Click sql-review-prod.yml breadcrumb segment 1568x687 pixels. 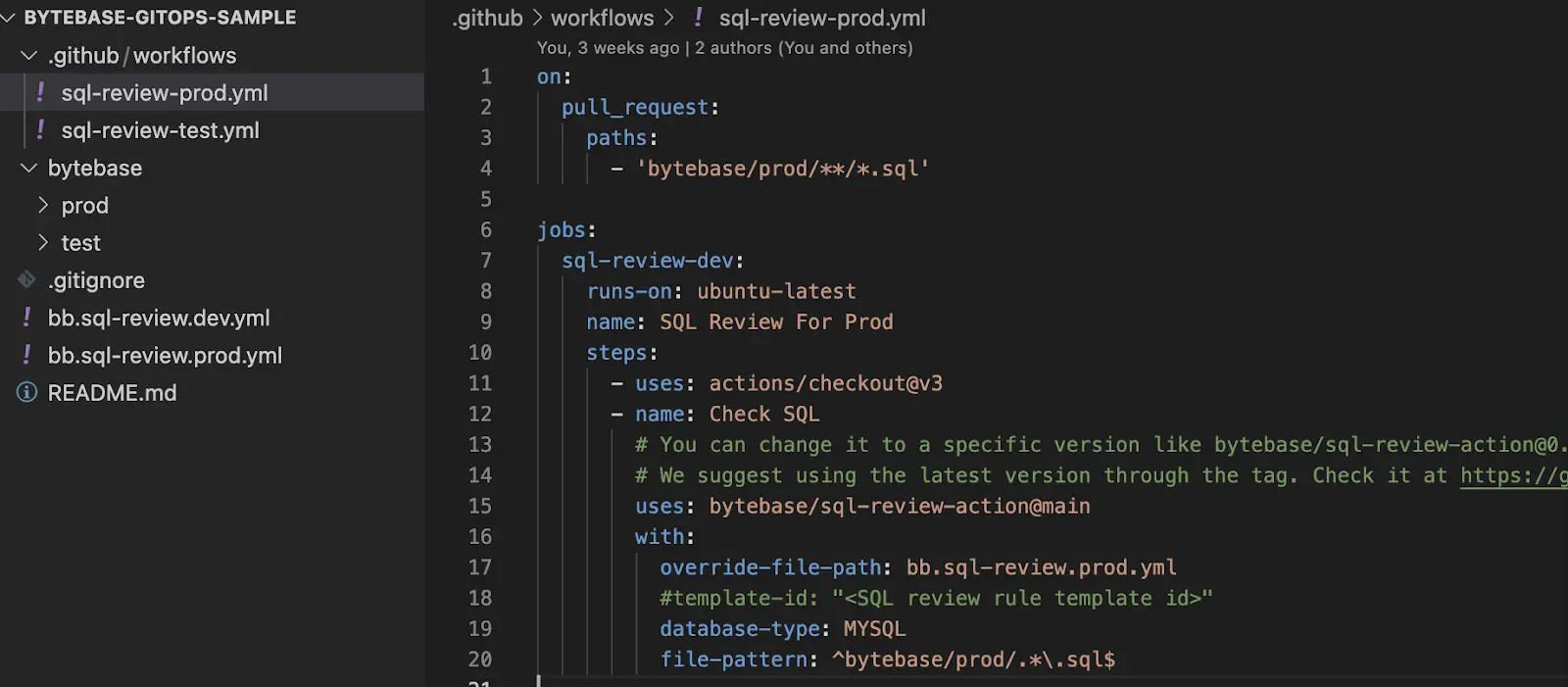point(822,18)
